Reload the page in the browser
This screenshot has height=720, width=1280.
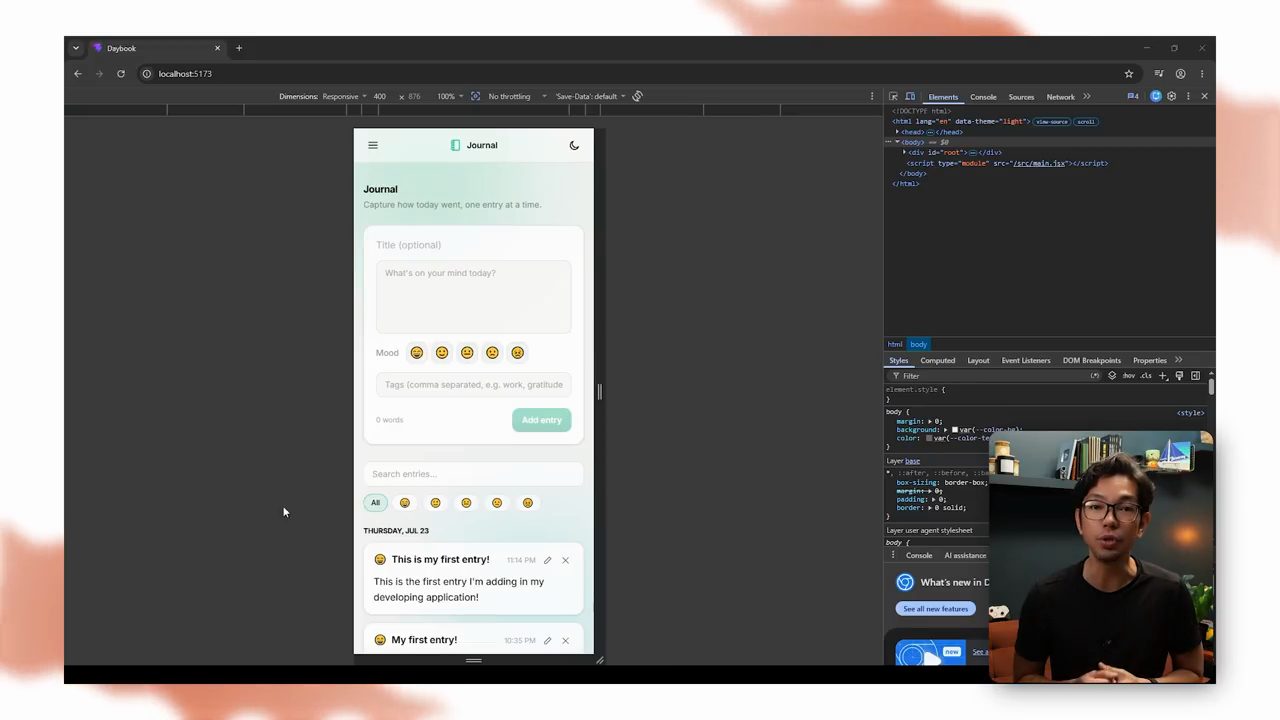121,74
